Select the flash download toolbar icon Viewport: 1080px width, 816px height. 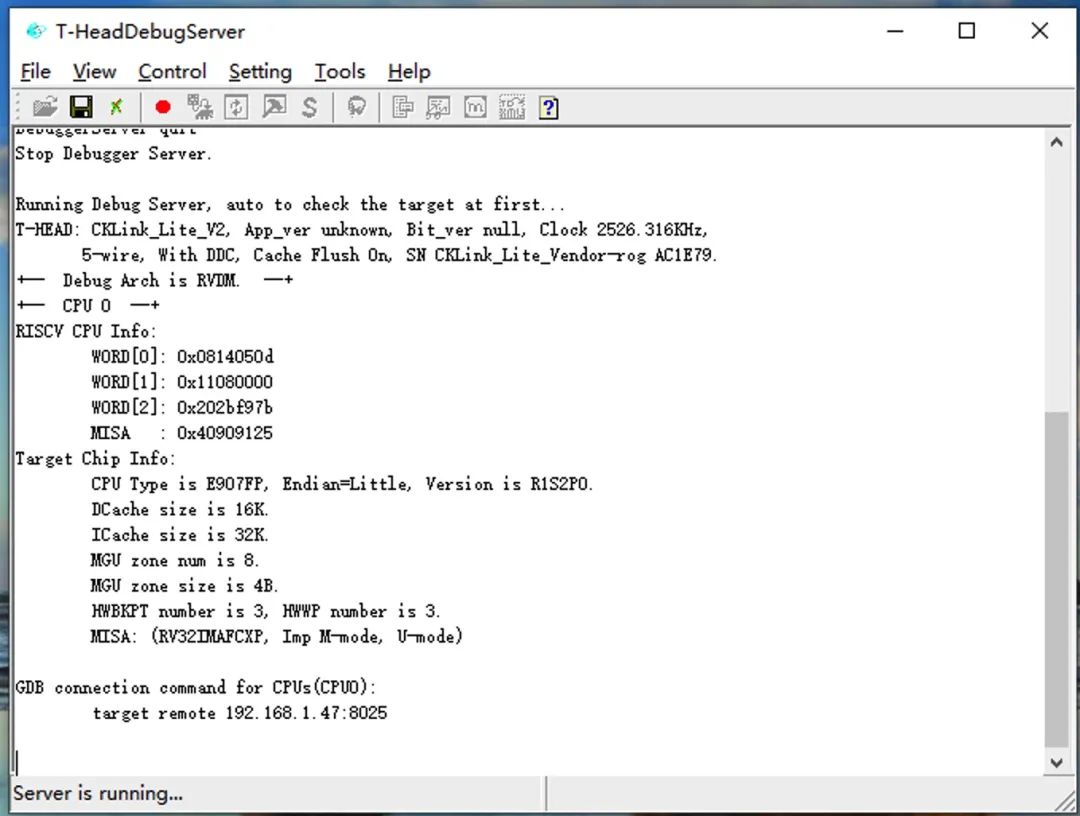pyautogui.click(x=274, y=106)
